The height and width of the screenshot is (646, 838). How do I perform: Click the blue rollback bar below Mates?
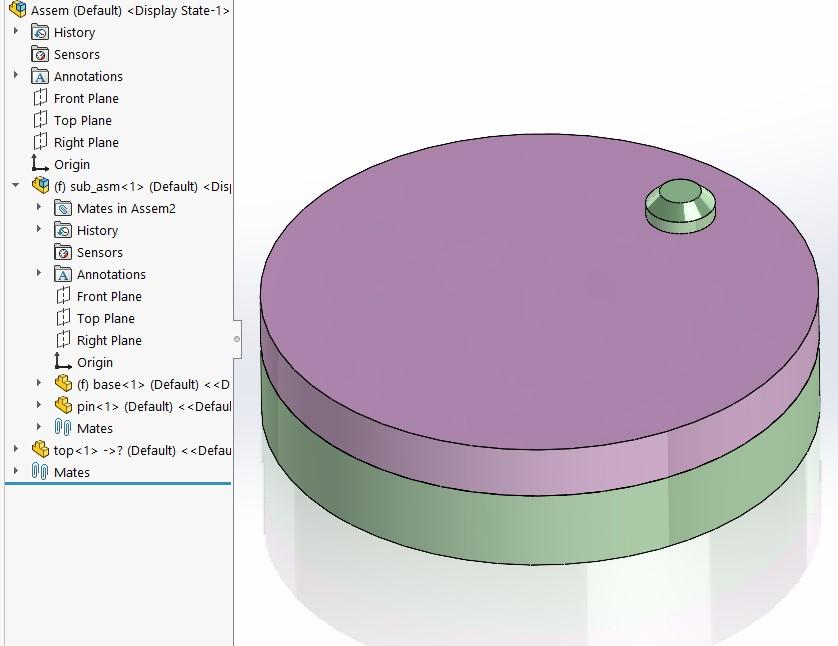pyautogui.click(x=118, y=484)
